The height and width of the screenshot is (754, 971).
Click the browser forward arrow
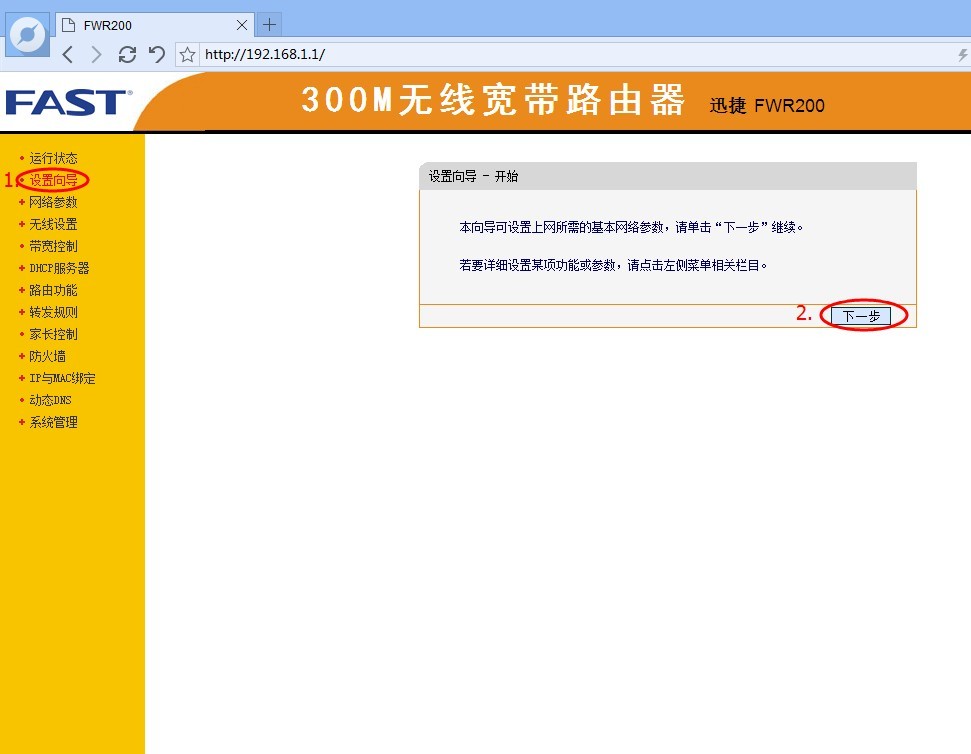[96, 54]
